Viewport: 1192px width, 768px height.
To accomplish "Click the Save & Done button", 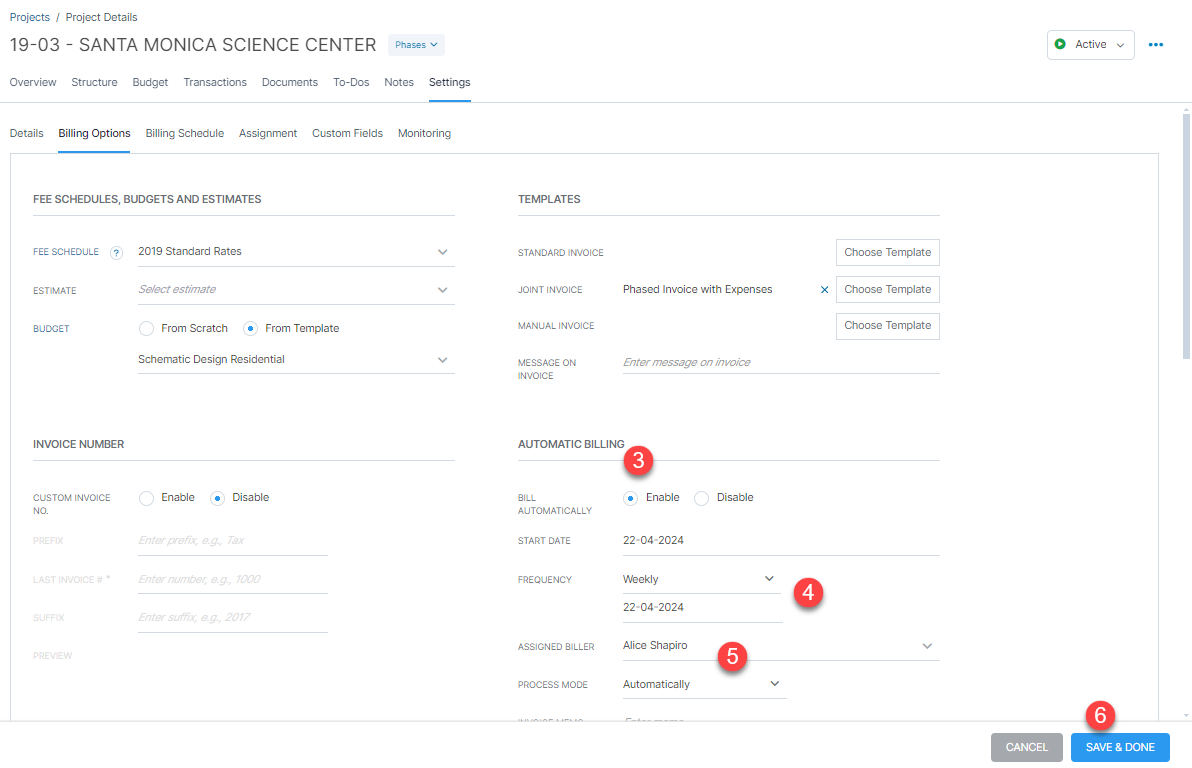I will 1120,747.
